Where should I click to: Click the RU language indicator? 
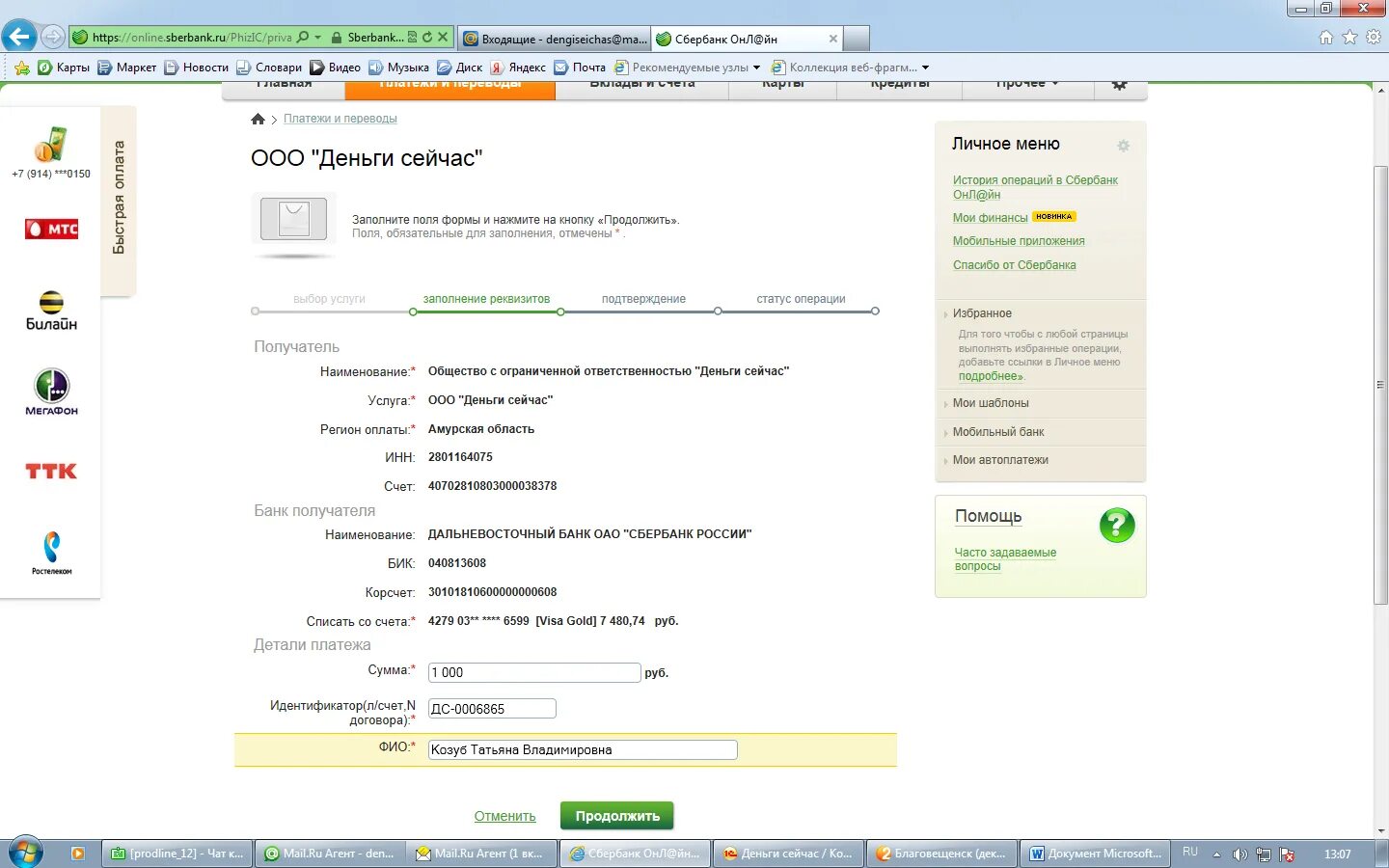[1190, 853]
